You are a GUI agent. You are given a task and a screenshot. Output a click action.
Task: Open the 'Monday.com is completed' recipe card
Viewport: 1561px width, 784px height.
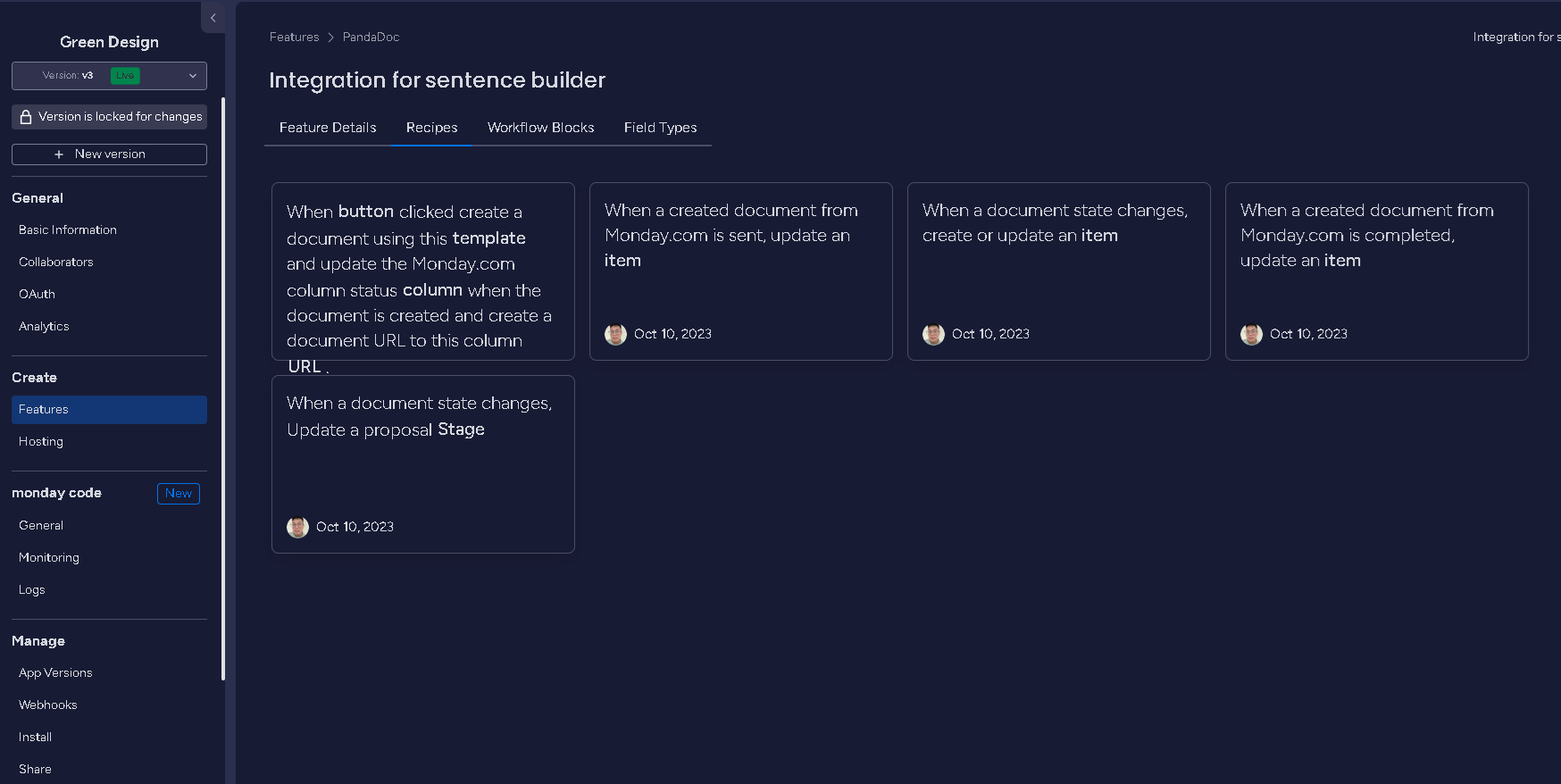[x=1377, y=271]
